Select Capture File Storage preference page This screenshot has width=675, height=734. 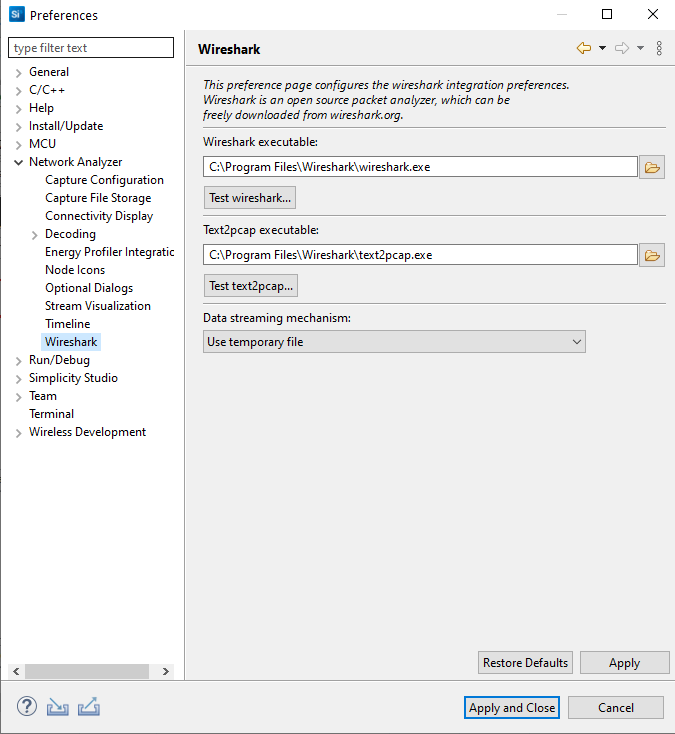98,198
